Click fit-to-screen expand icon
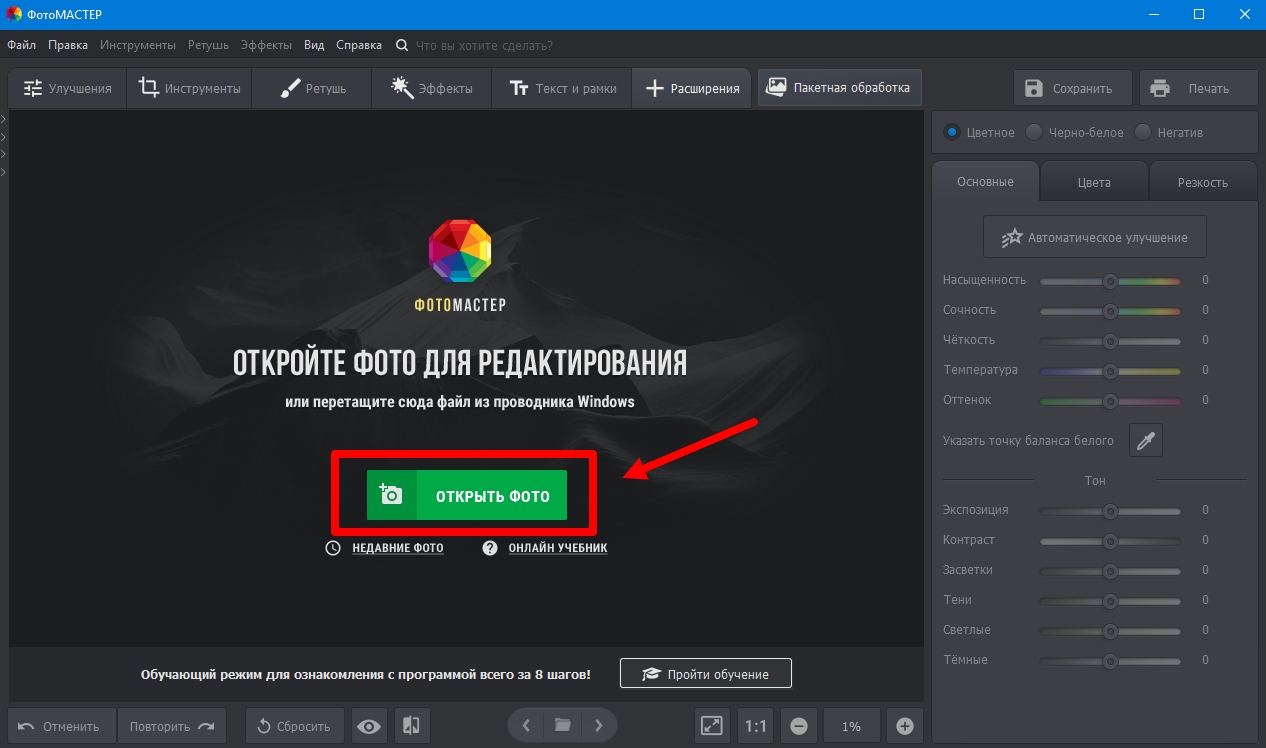1266x748 pixels. click(x=712, y=726)
